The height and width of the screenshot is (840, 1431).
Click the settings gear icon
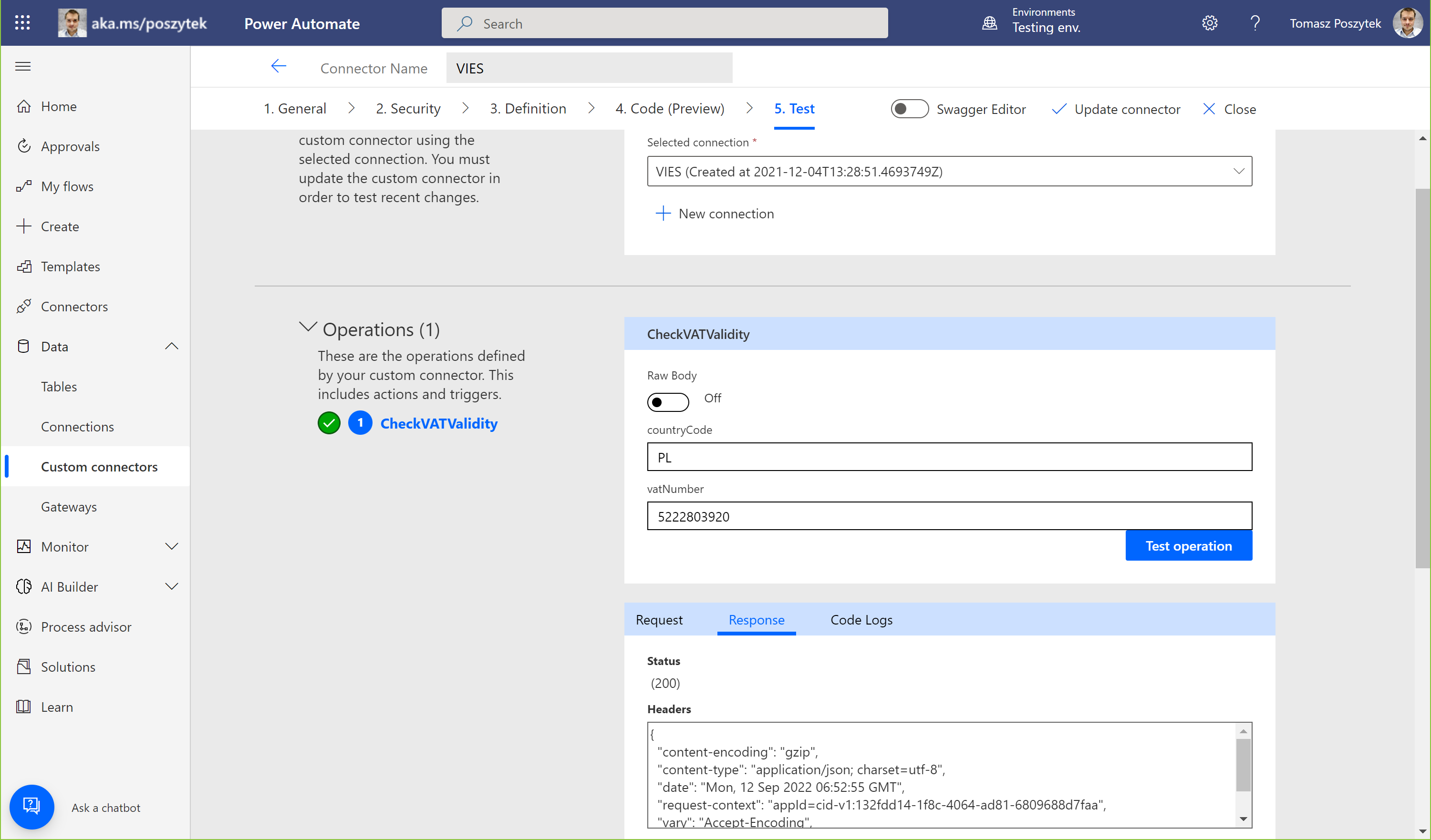(x=1210, y=23)
